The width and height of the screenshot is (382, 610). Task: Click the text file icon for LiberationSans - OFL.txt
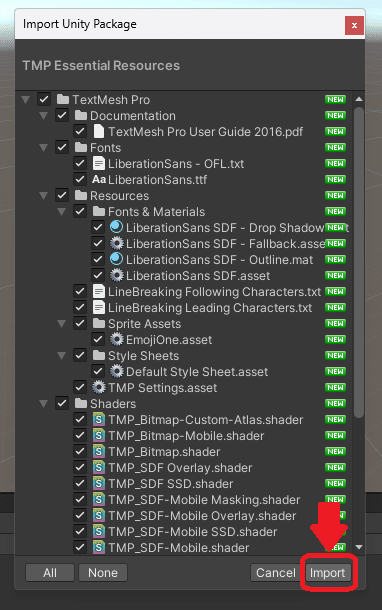[x=99, y=163]
